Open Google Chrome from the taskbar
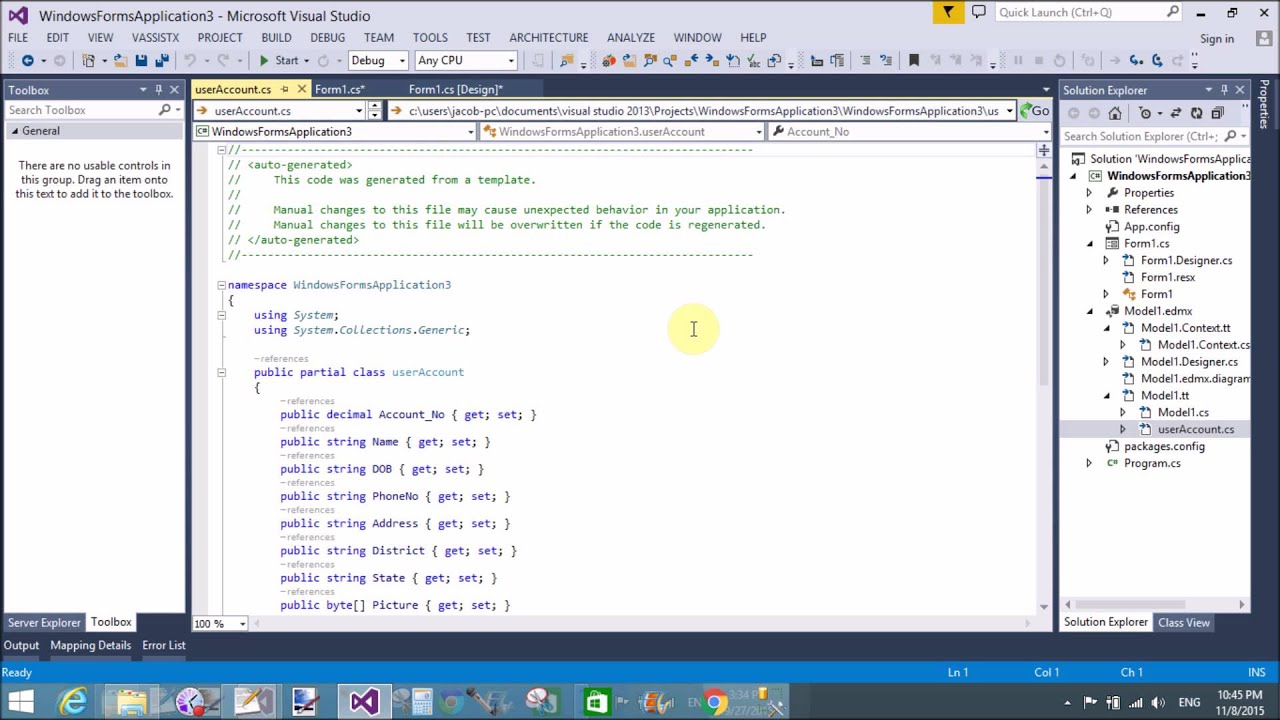 (715, 701)
